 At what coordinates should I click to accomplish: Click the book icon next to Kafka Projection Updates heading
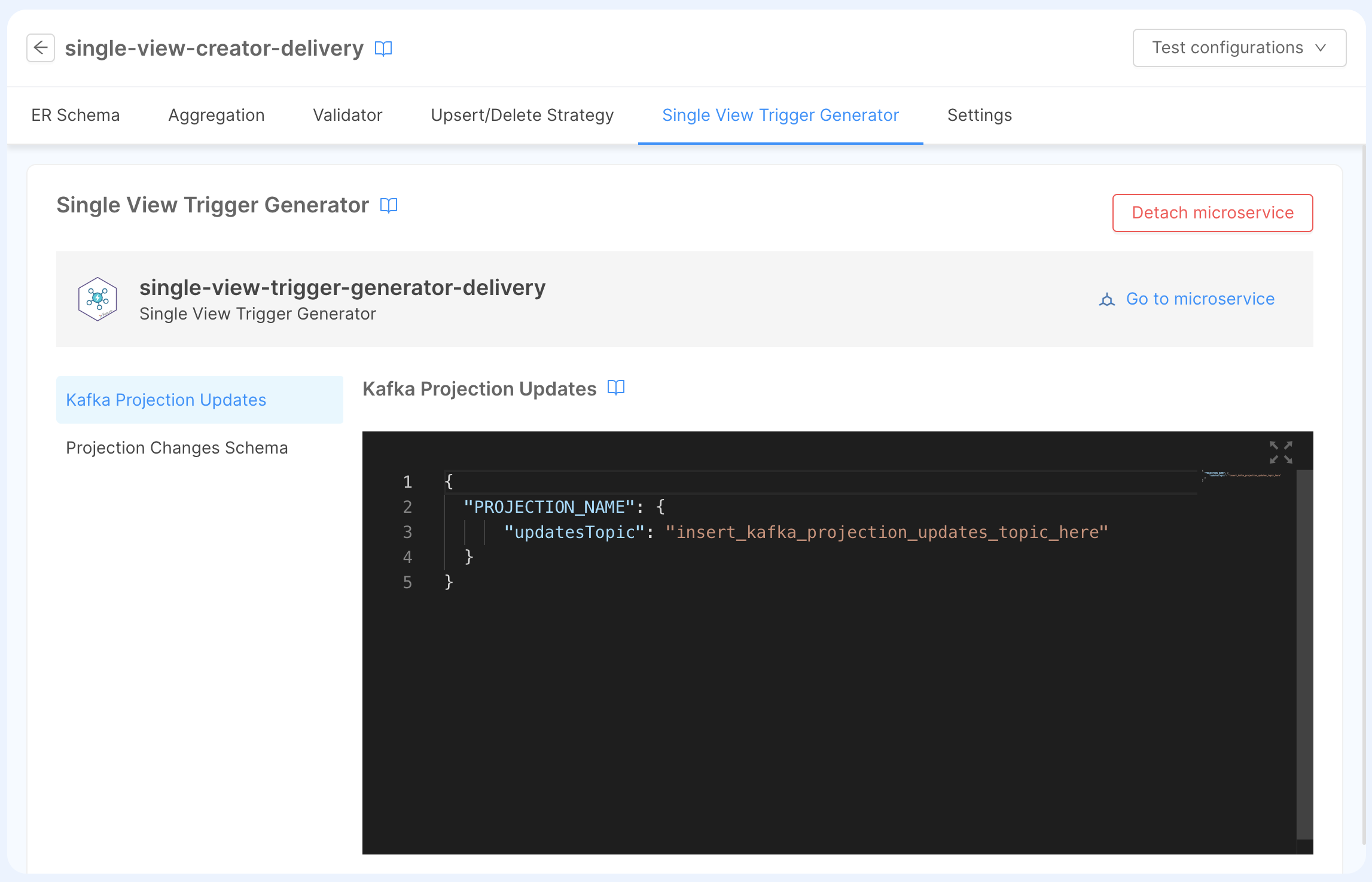pyautogui.click(x=616, y=388)
